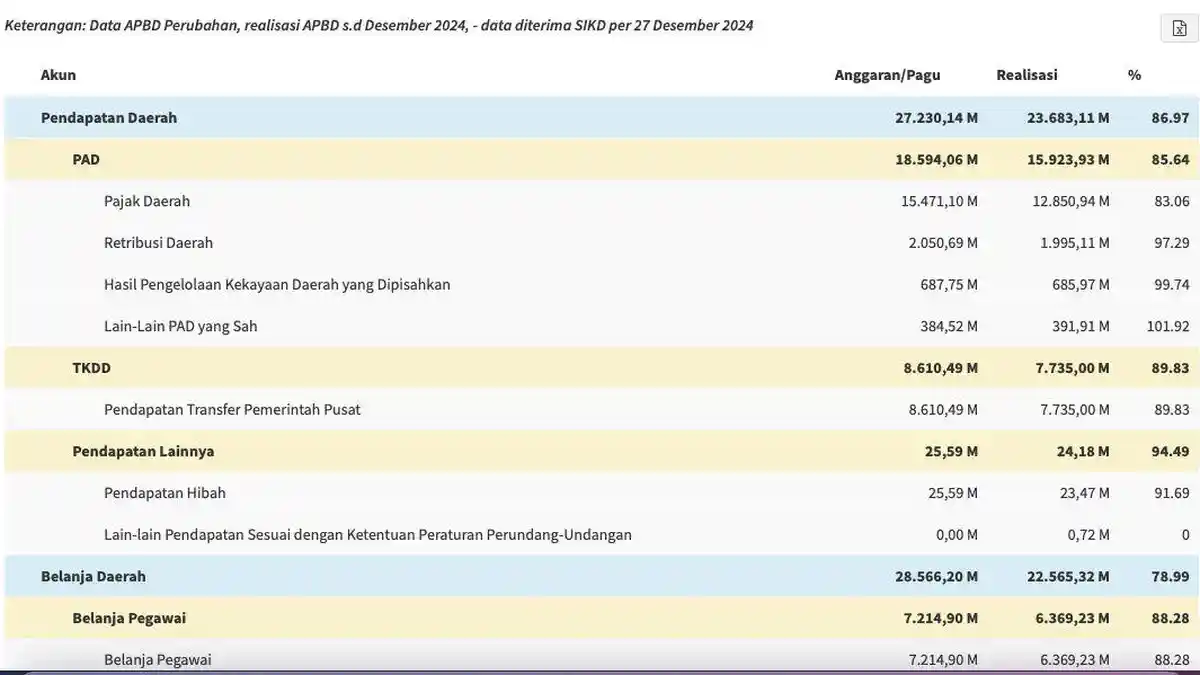Click the 12.850,94 M realization value
Viewport: 1200px width, 675px height.
pyautogui.click(x=1071, y=201)
